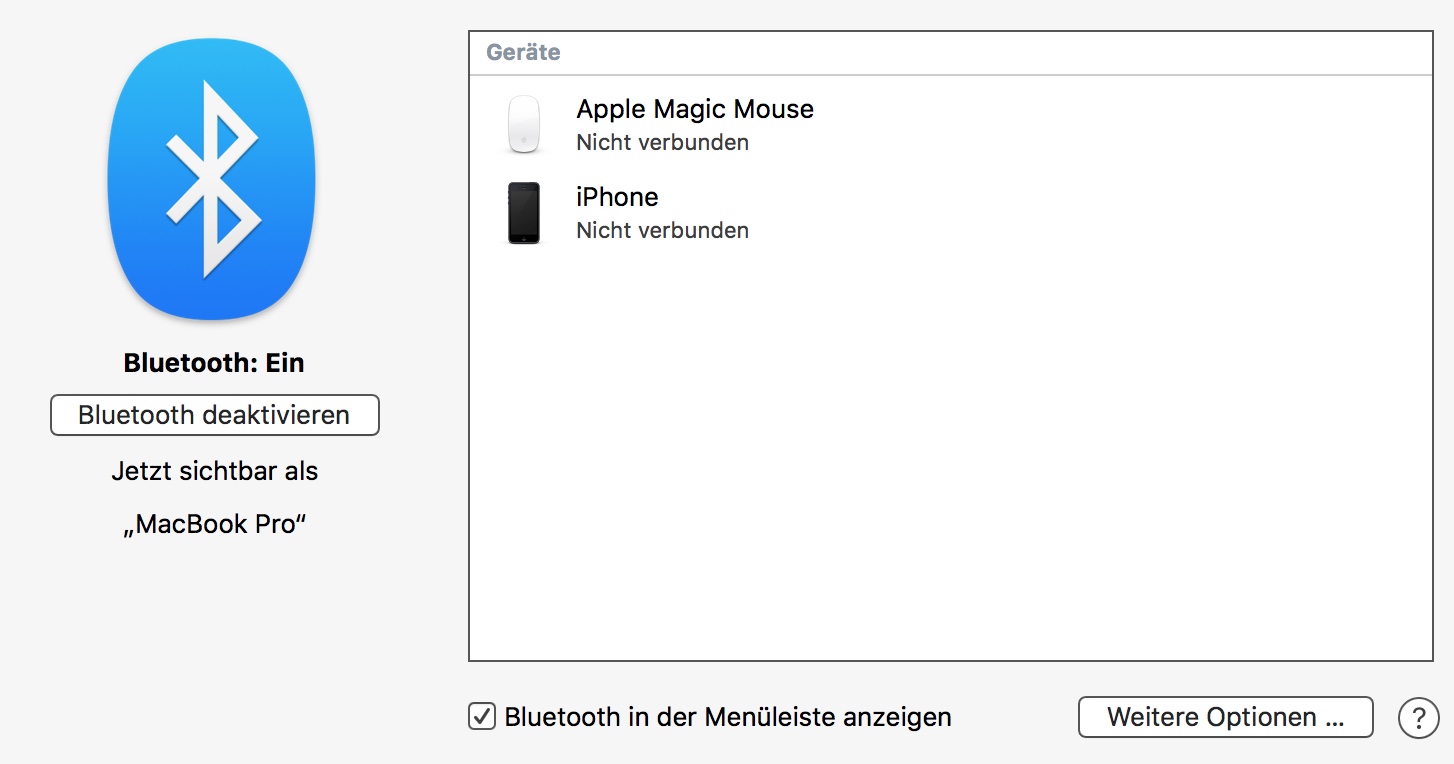
Task: Click the "Bluetooth: Ein" status text
Action: point(214,363)
